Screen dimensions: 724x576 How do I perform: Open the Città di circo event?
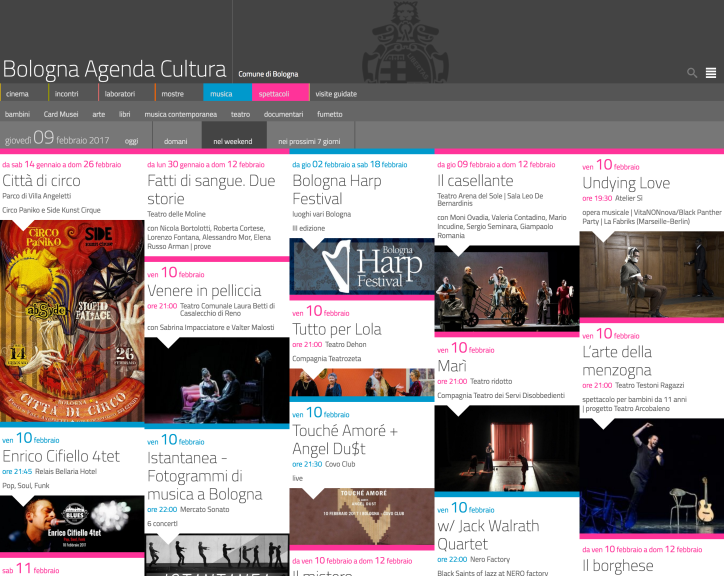(x=42, y=181)
